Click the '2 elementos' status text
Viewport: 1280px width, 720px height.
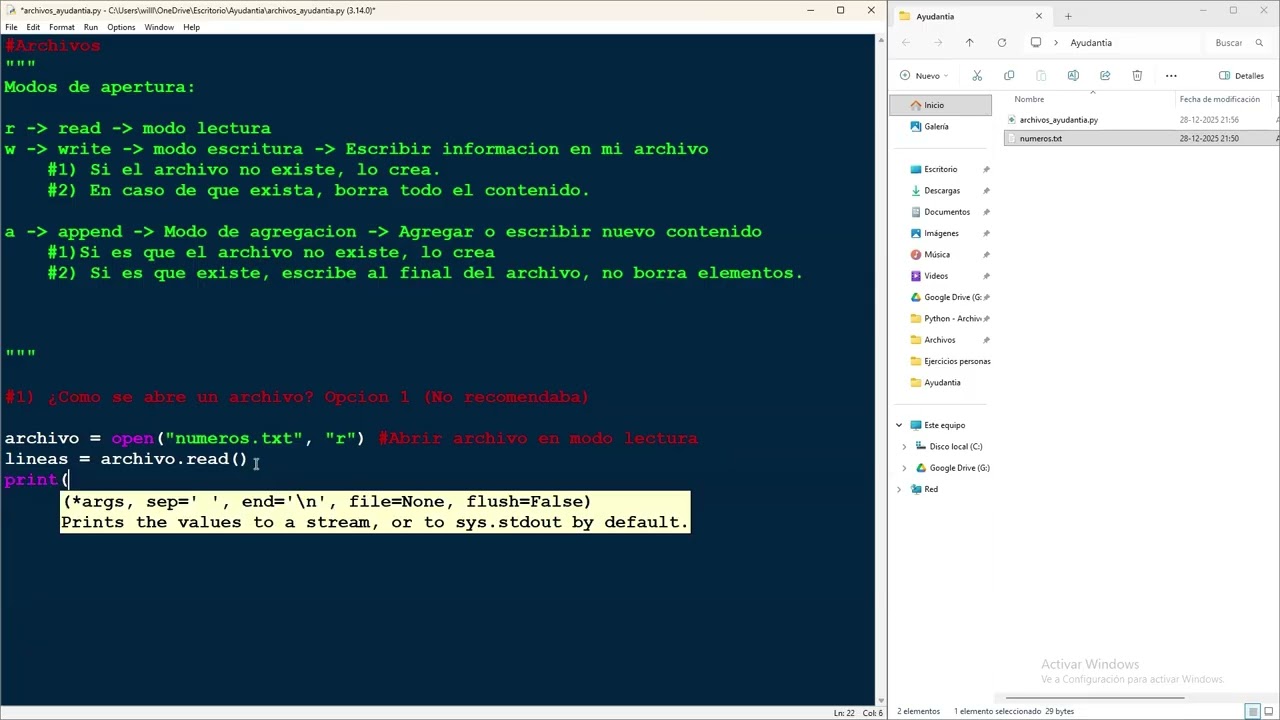[918, 711]
